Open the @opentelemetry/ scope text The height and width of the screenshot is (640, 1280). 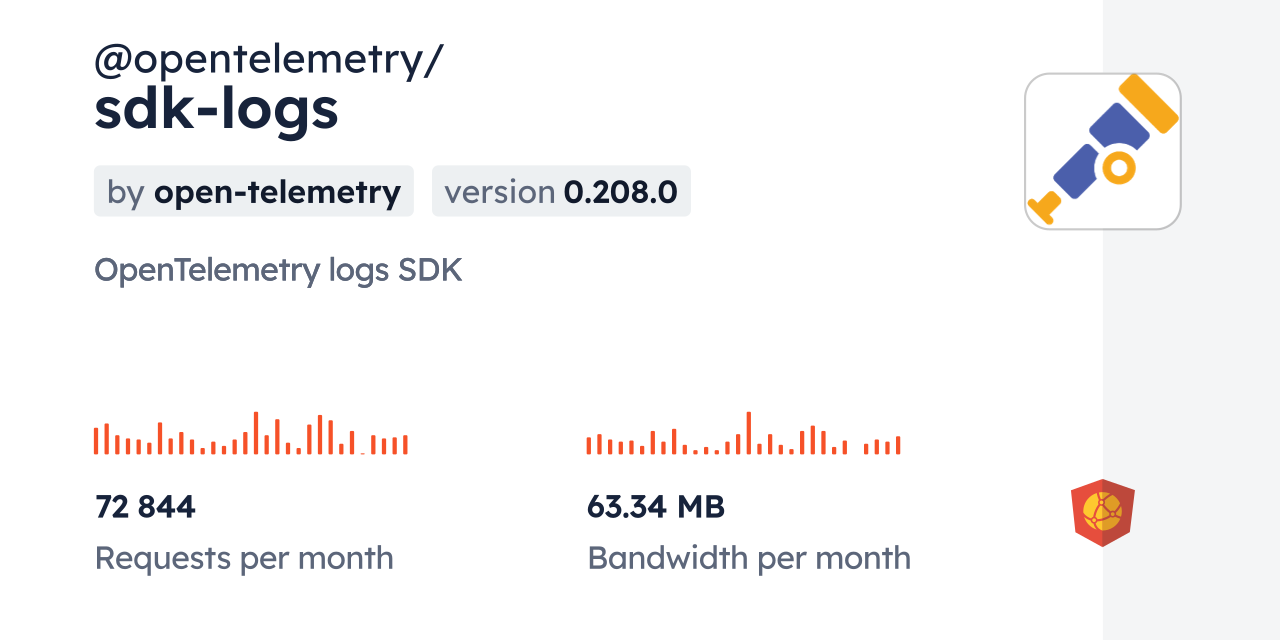[x=268, y=60]
